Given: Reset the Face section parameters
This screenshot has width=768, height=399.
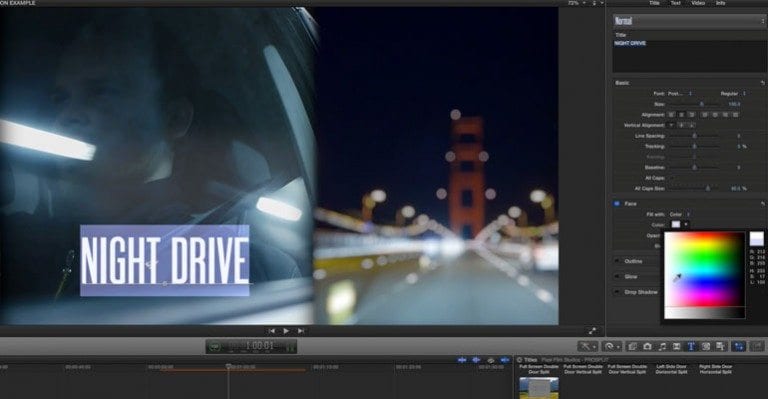Looking at the screenshot, I should (762, 204).
